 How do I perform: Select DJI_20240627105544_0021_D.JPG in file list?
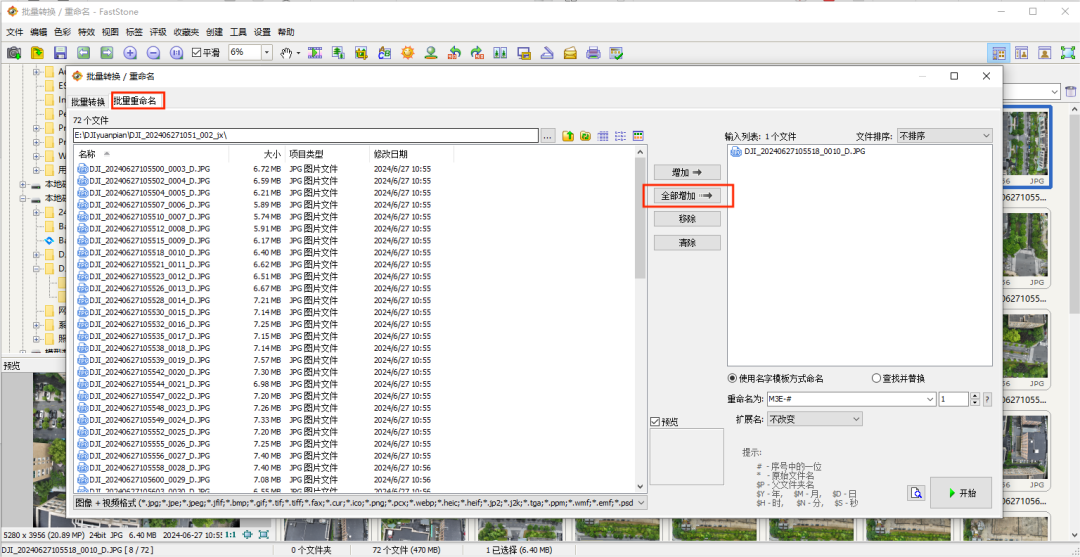[x=143, y=383]
